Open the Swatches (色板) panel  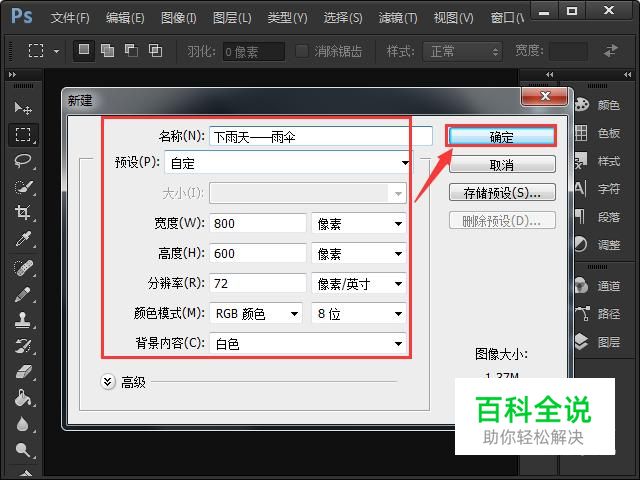(598, 133)
